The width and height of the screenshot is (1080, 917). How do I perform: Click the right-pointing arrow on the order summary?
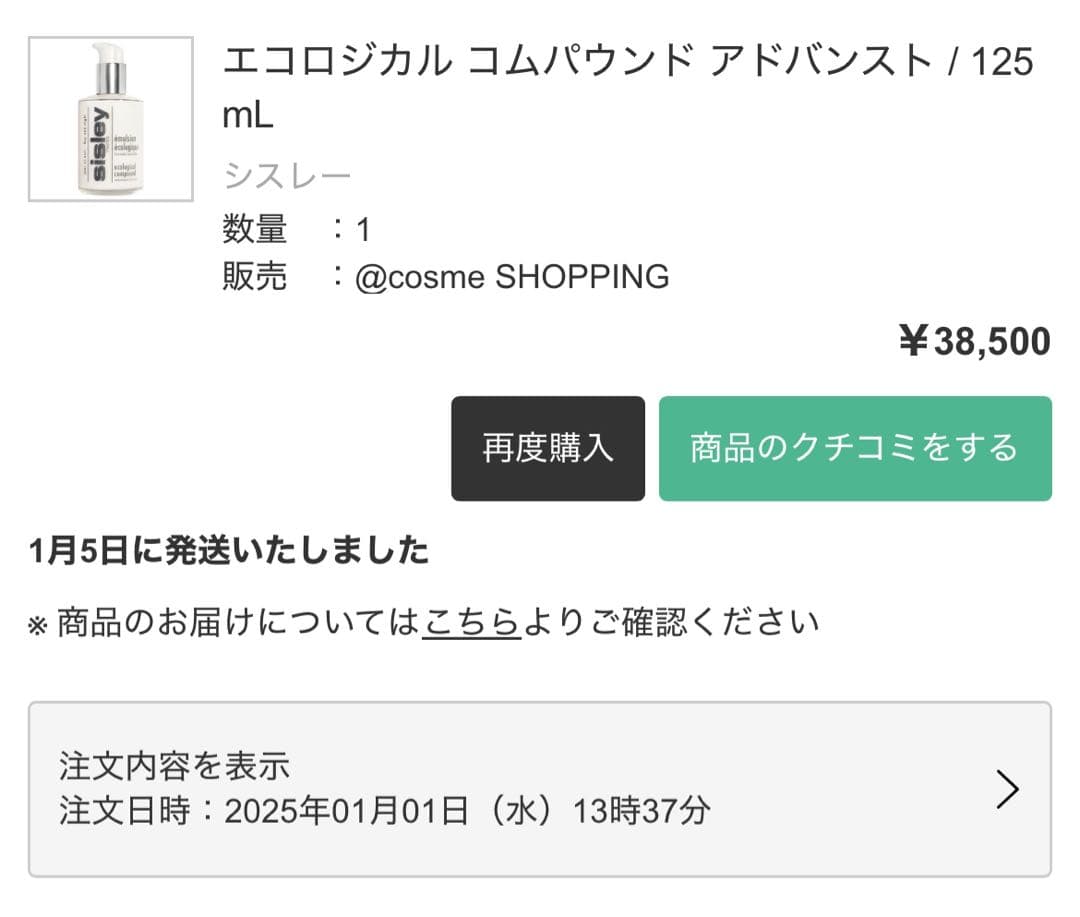(1007, 789)
